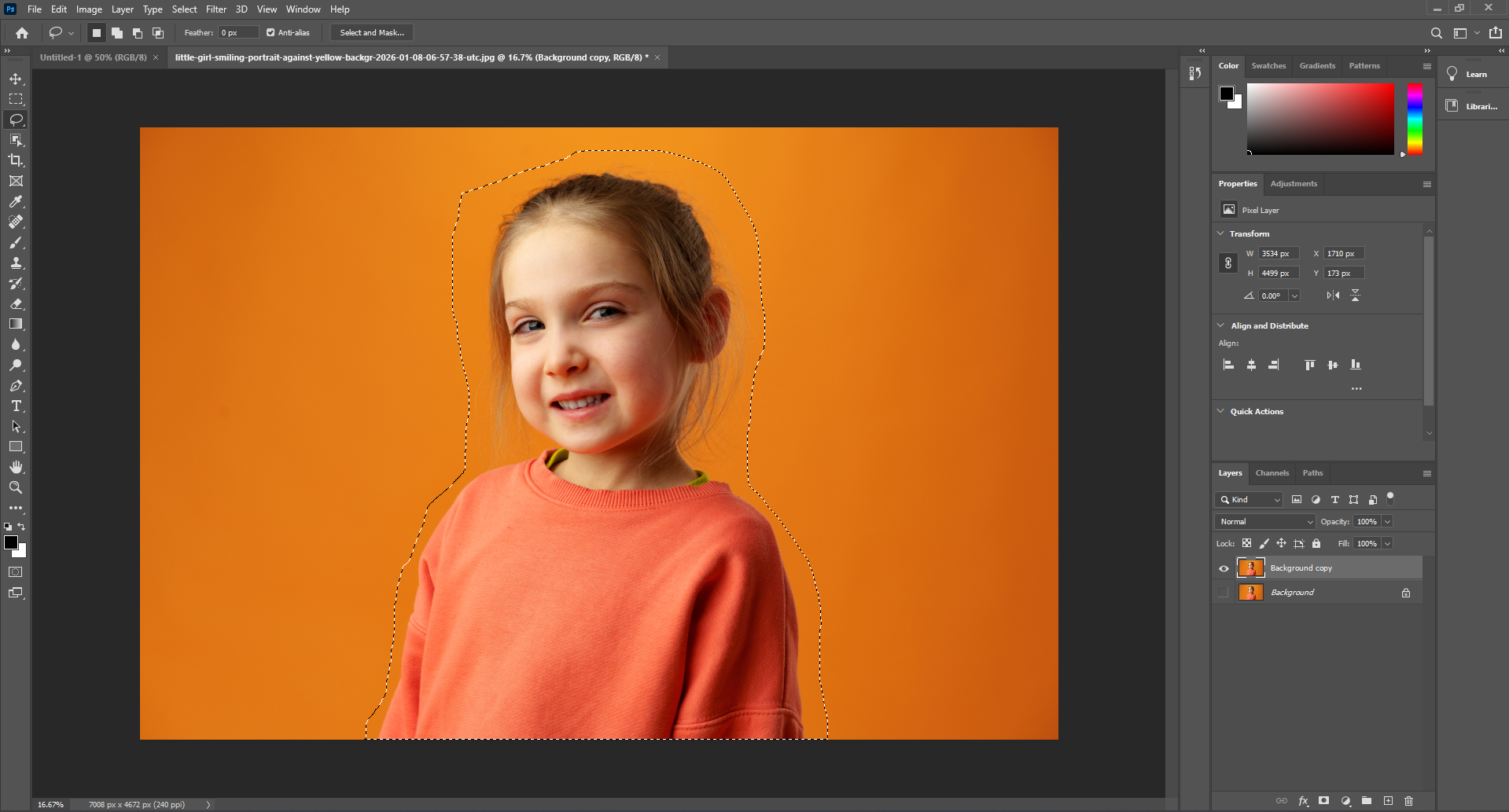The width and height of the screenshot is (1509, 812).
Task: Hide the Background copy layer
Action: (x=1224, y=568)
